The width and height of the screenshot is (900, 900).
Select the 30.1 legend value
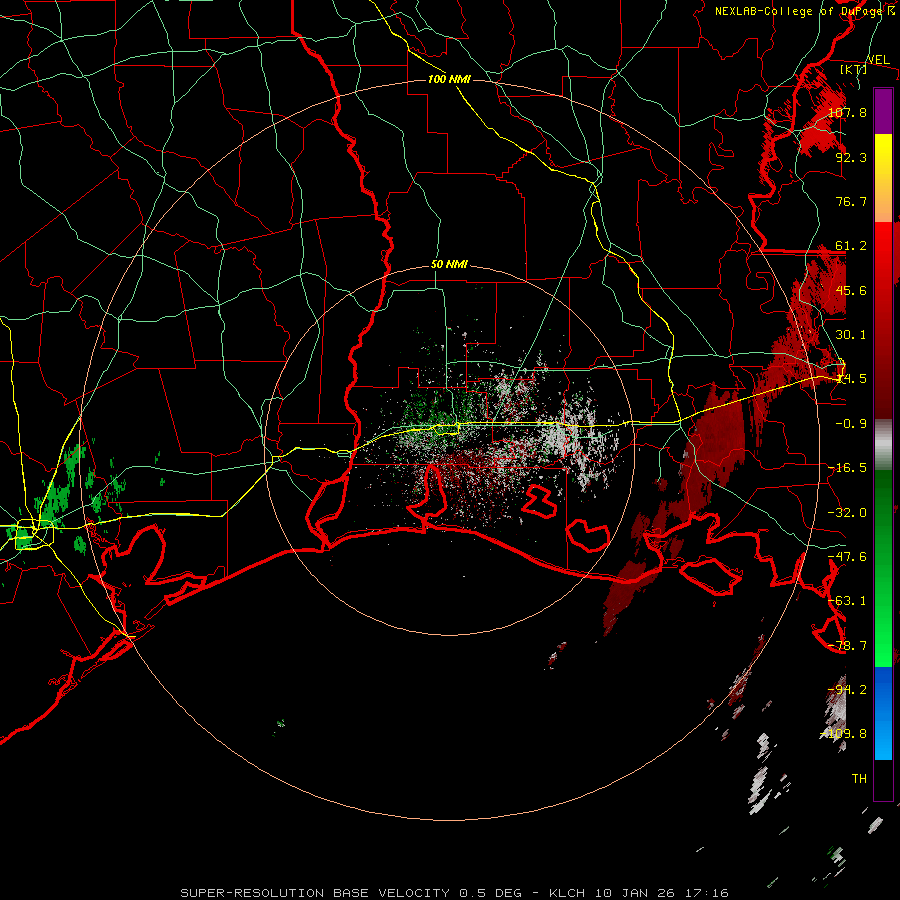pyautogui.click(x=851, y=335)
